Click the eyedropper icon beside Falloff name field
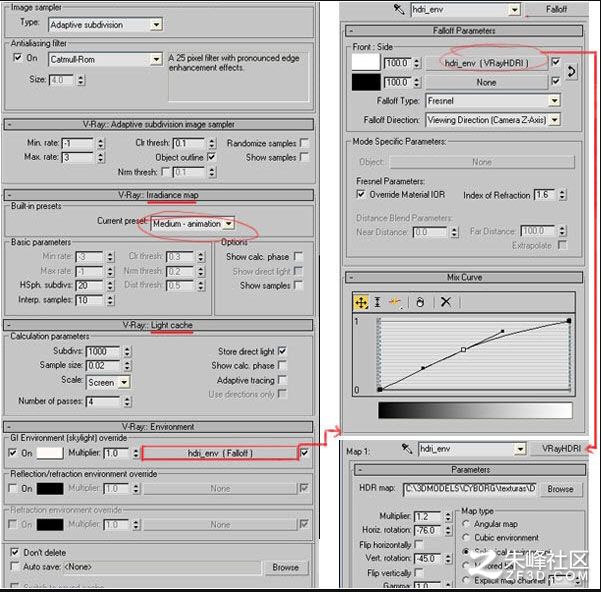Viewport: 601px width, 592px height. [x=399, y=9]
